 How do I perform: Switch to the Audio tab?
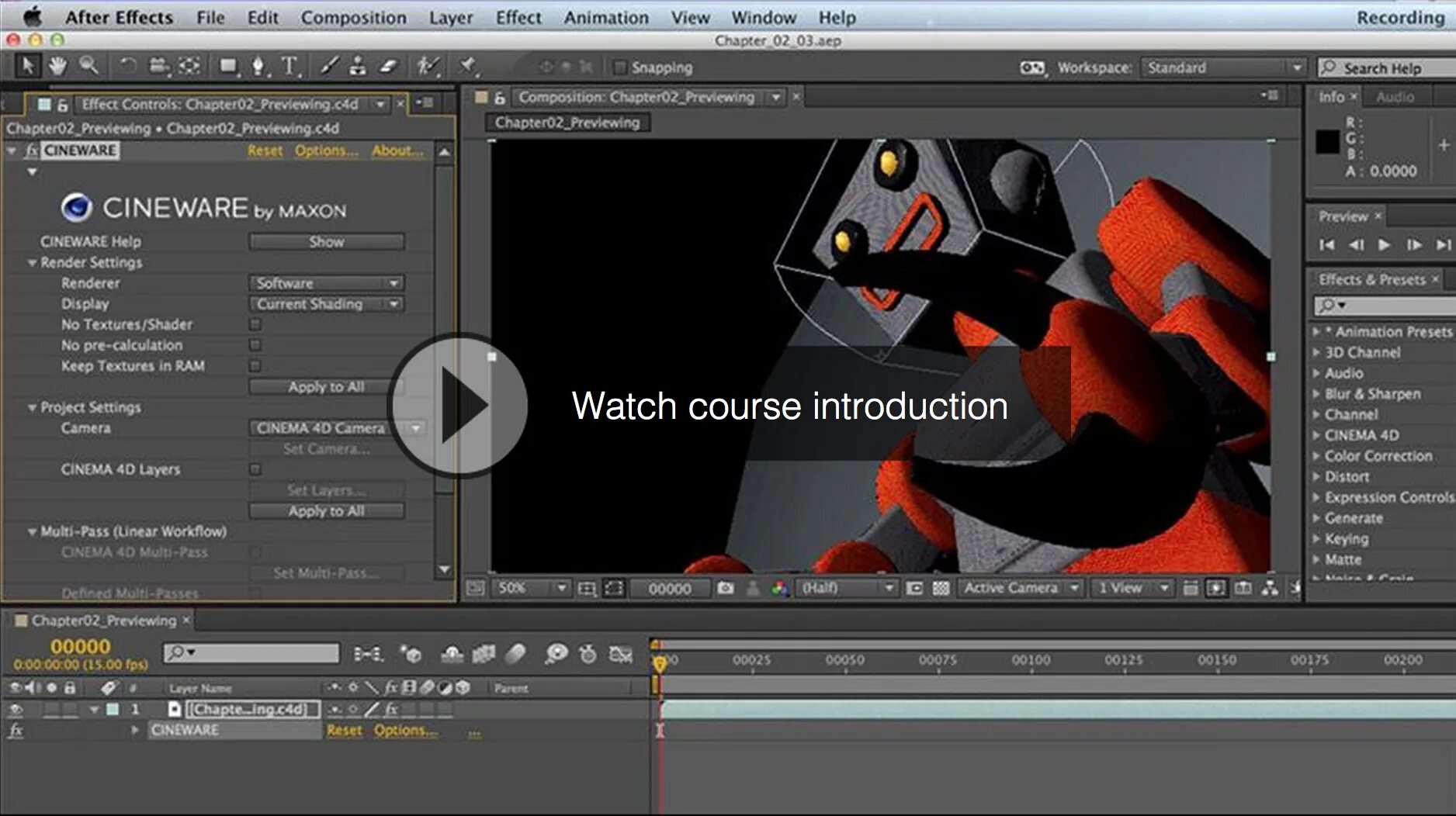tap(1395, 97)
